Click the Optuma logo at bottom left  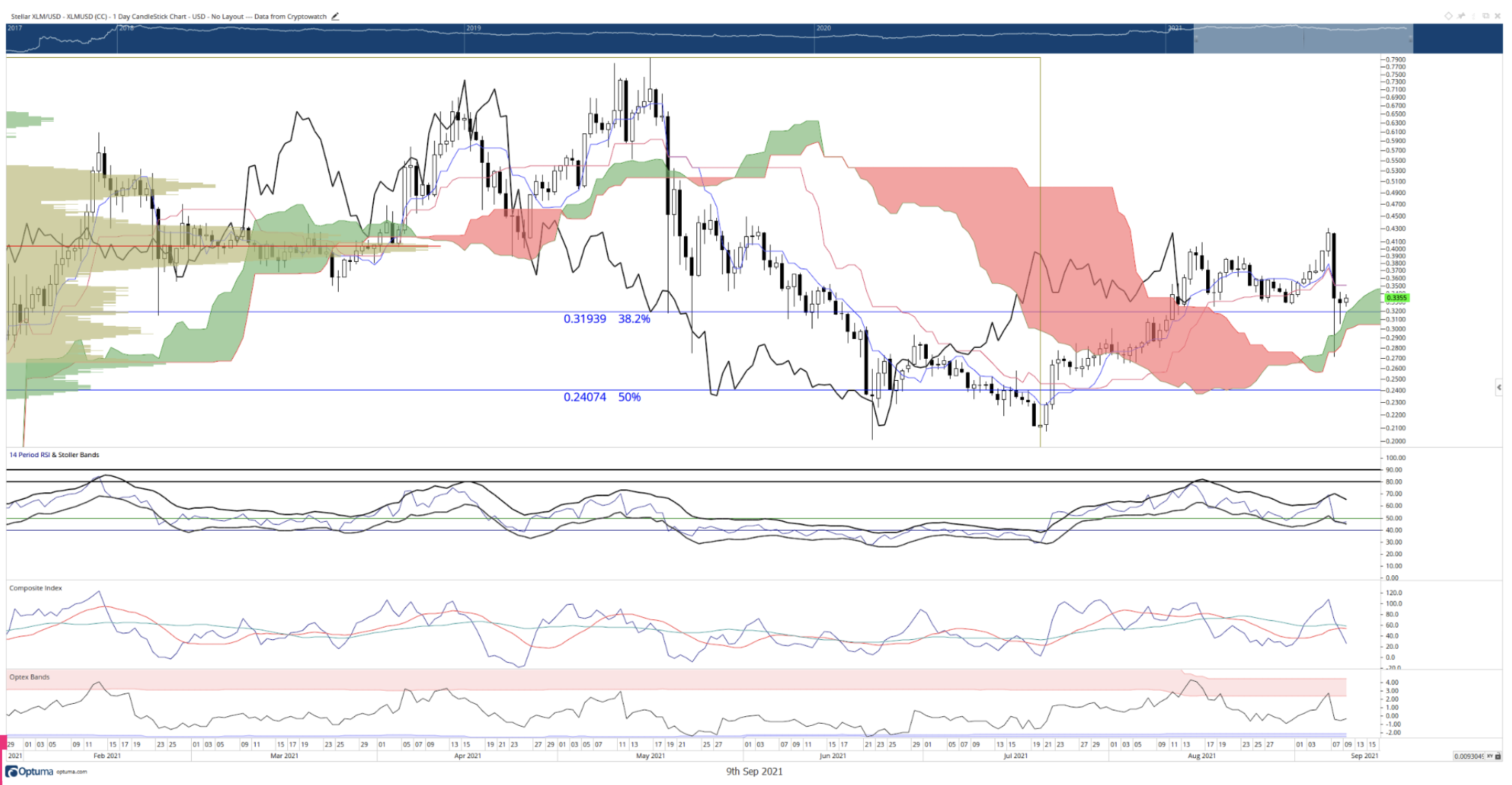[30, 771]
